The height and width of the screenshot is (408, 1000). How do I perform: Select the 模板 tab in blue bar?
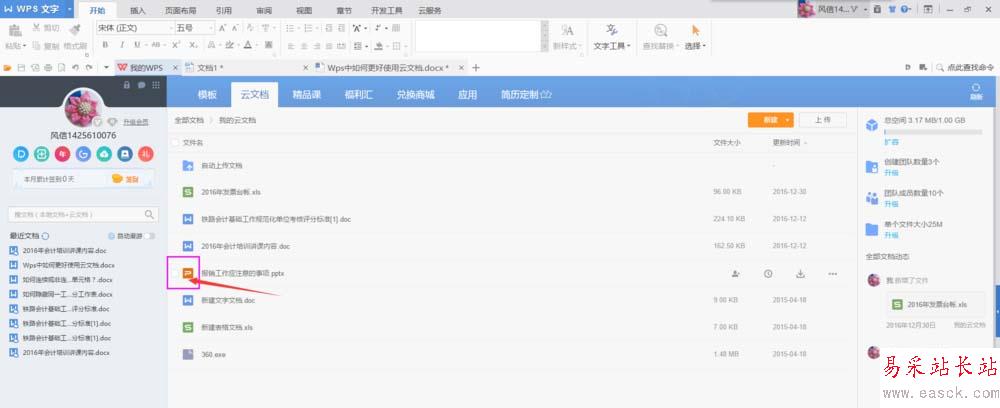[207, 94]
